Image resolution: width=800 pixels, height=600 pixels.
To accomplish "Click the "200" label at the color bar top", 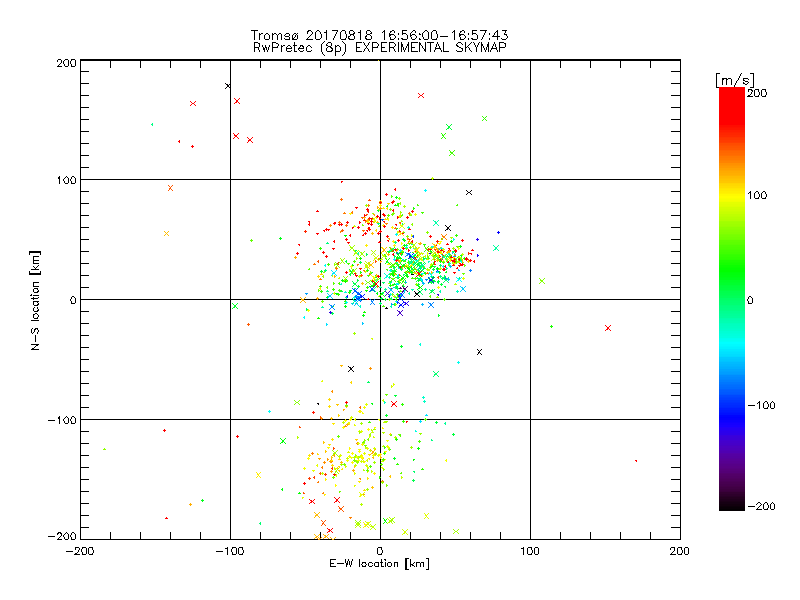I will (x=757, y=93).
